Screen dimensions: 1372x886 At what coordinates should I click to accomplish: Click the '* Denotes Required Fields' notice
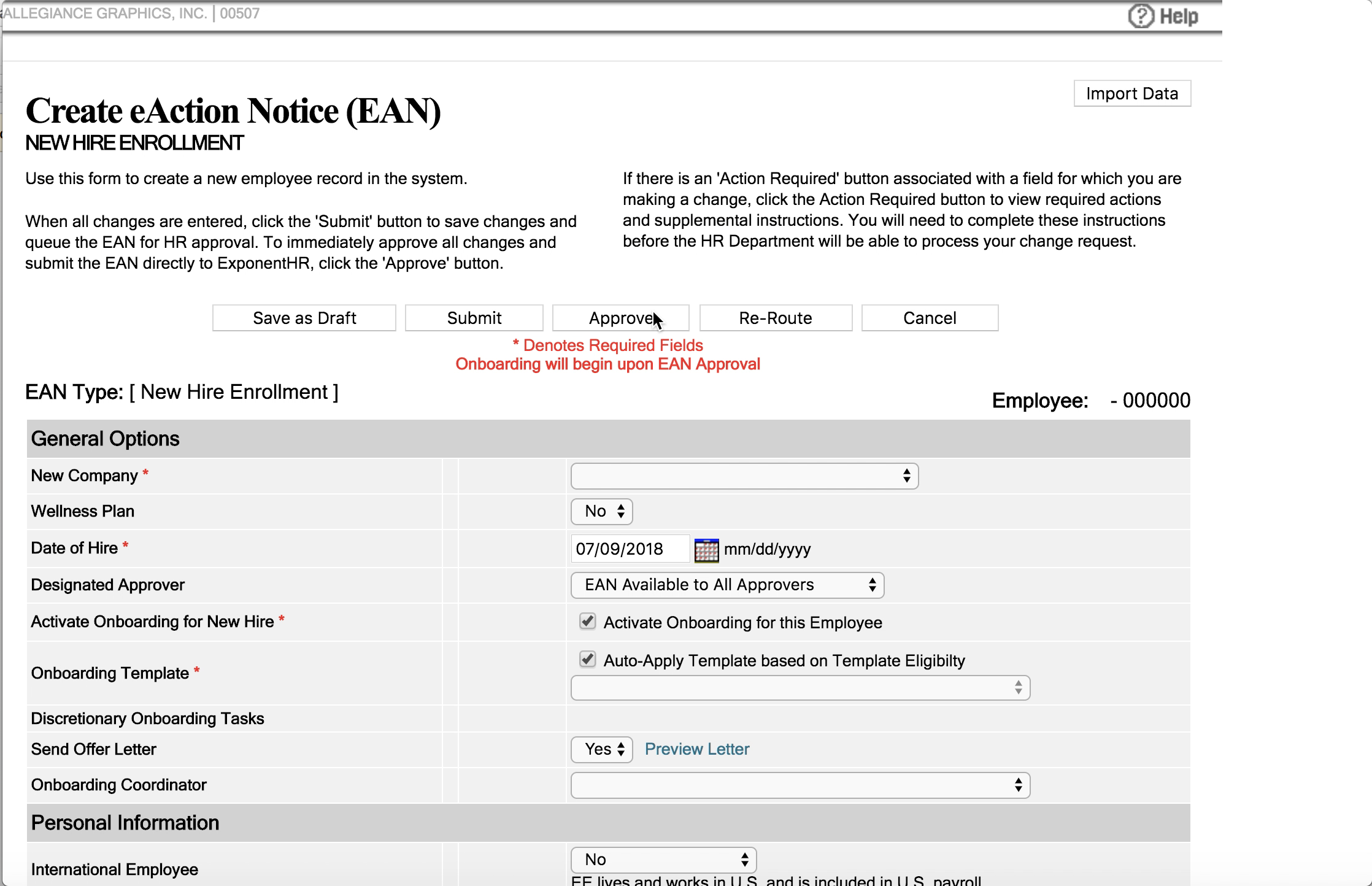coord(607,345)
